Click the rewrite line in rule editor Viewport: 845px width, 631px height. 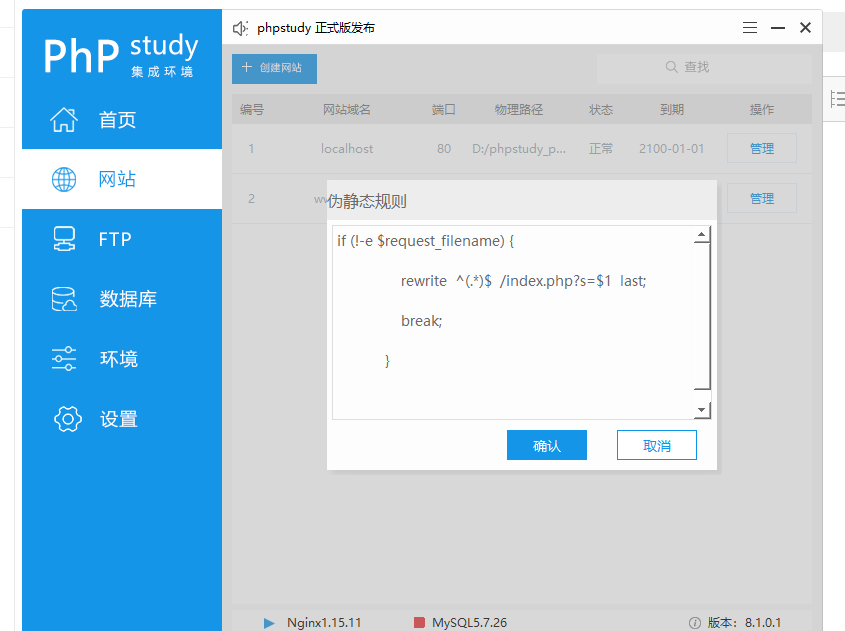(x=523, y=281)
